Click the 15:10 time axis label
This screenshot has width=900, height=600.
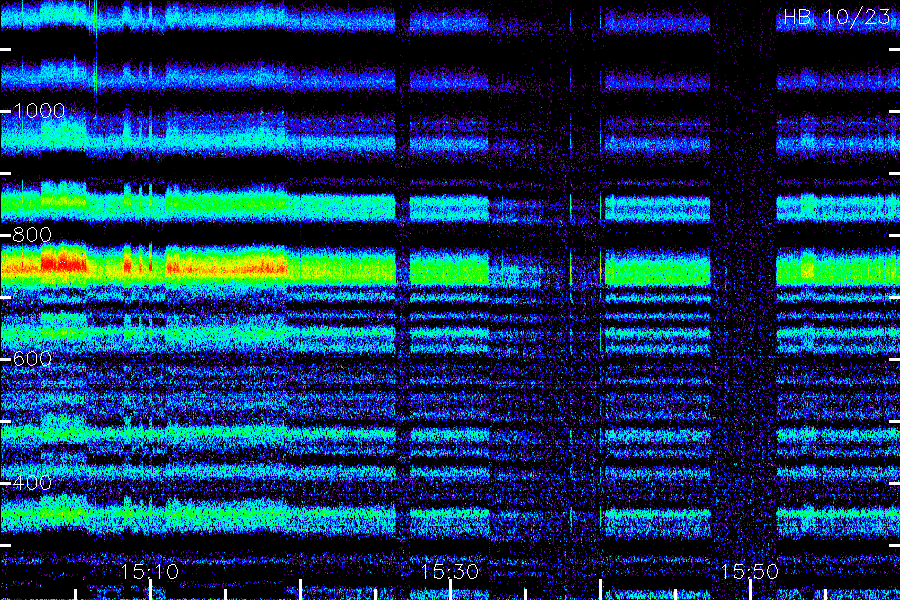150,571
